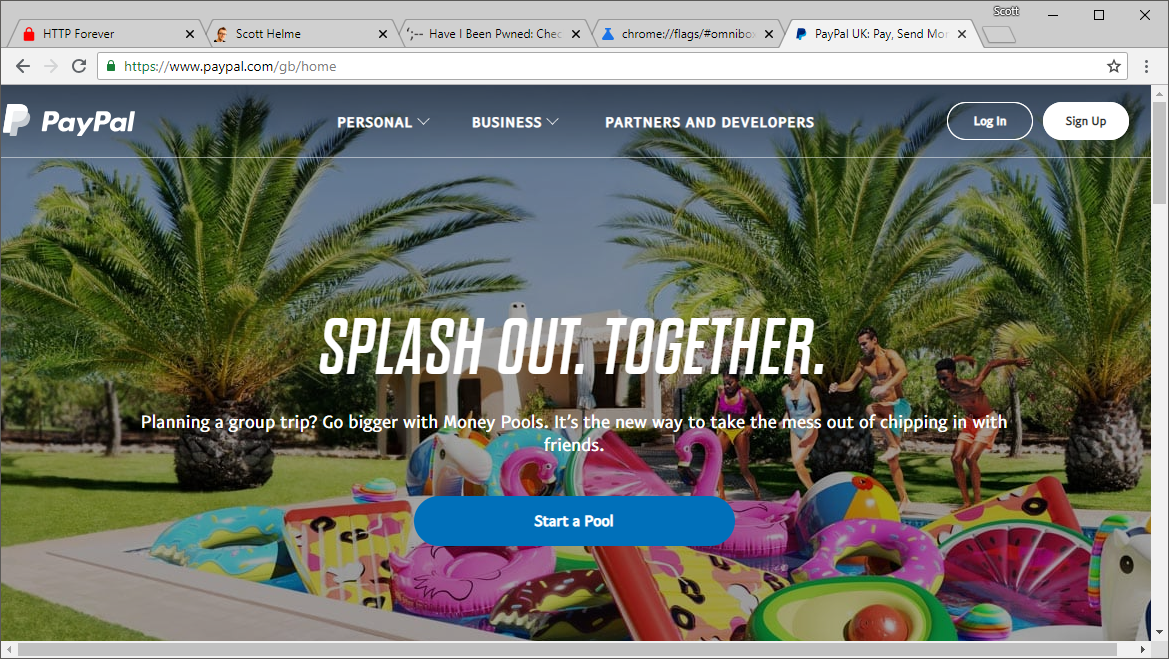The image size is (1169, 659).
Task: Expand the Personal dropdown menu
Action: 382,122
